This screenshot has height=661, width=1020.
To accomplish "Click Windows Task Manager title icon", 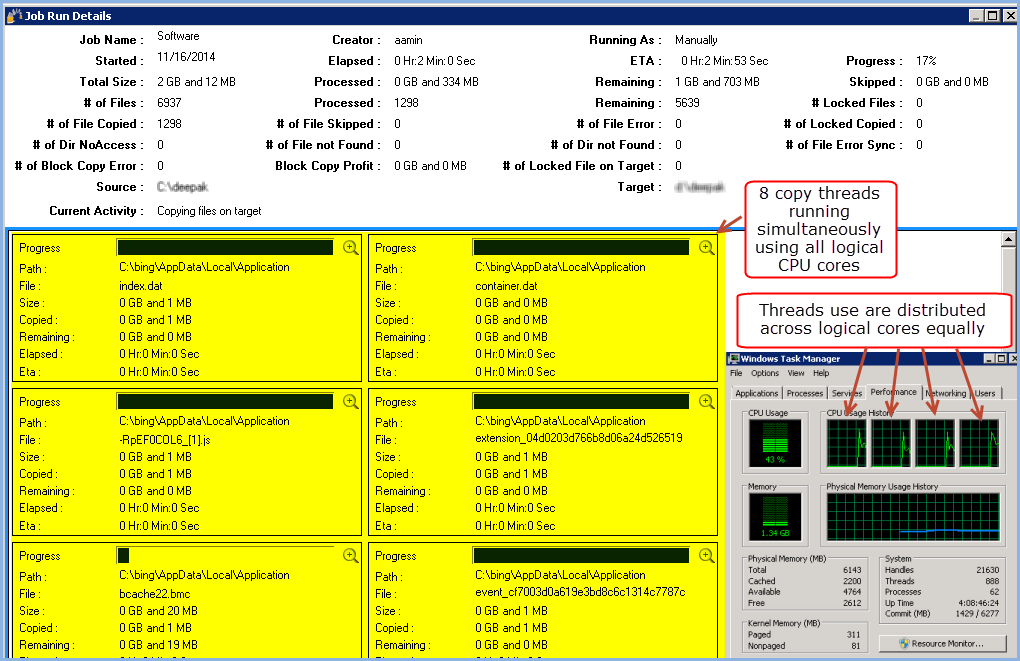I will click(x=734, y=358).
